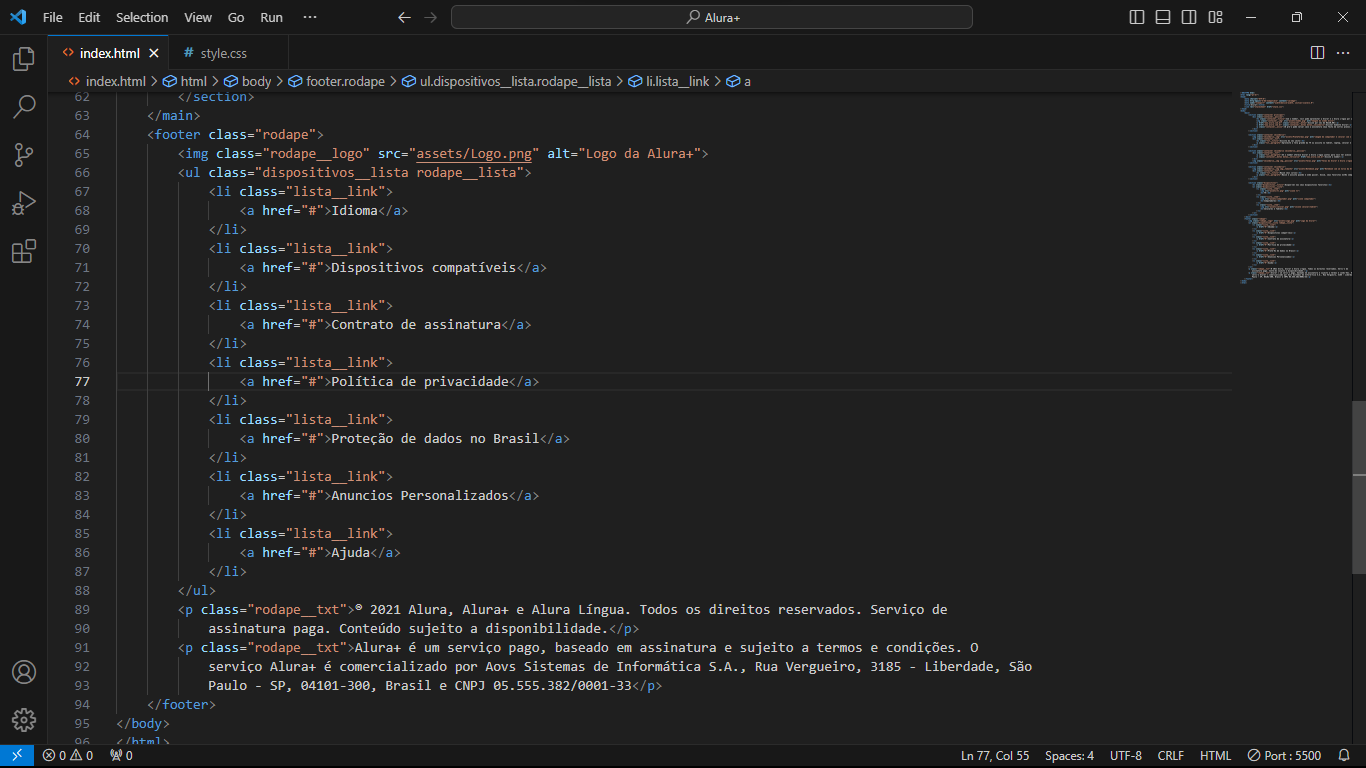Toggle the bottom panel
Image resolution: width=1366 pixels, height=768 pixels.
pyautogui.click(x=1163, y=17)
